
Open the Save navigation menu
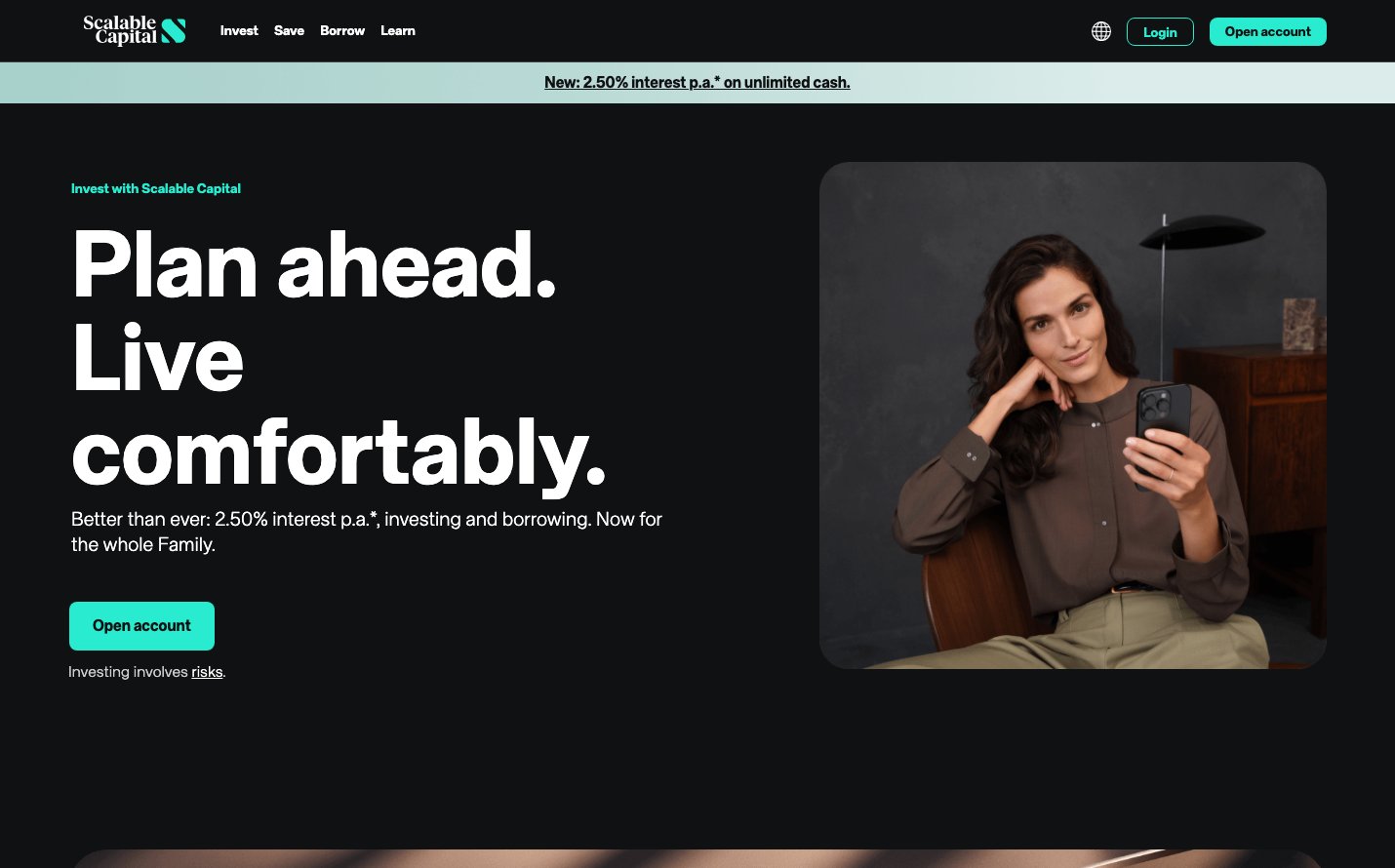[x=289, y=31]
